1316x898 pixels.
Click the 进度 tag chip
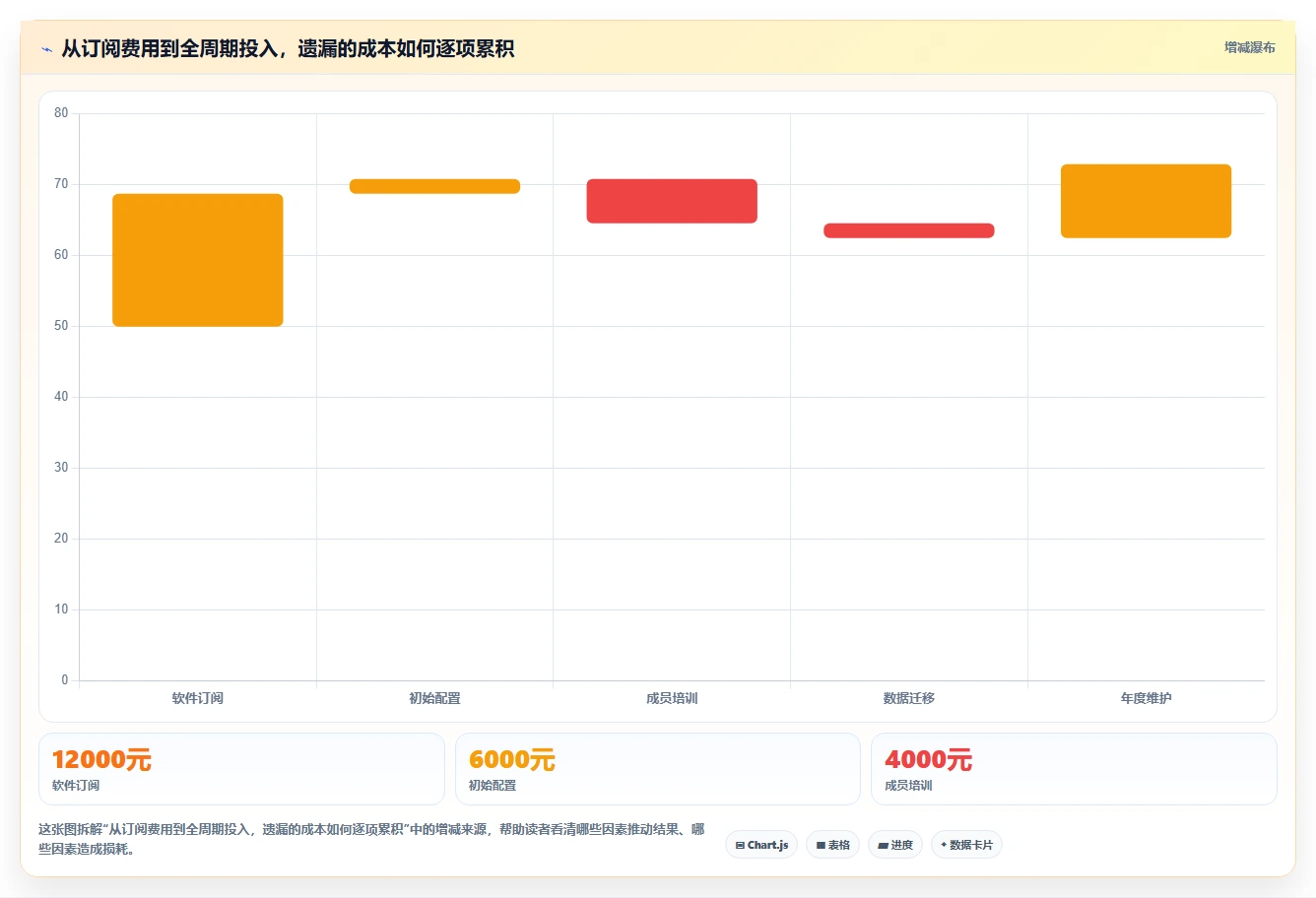894,845
